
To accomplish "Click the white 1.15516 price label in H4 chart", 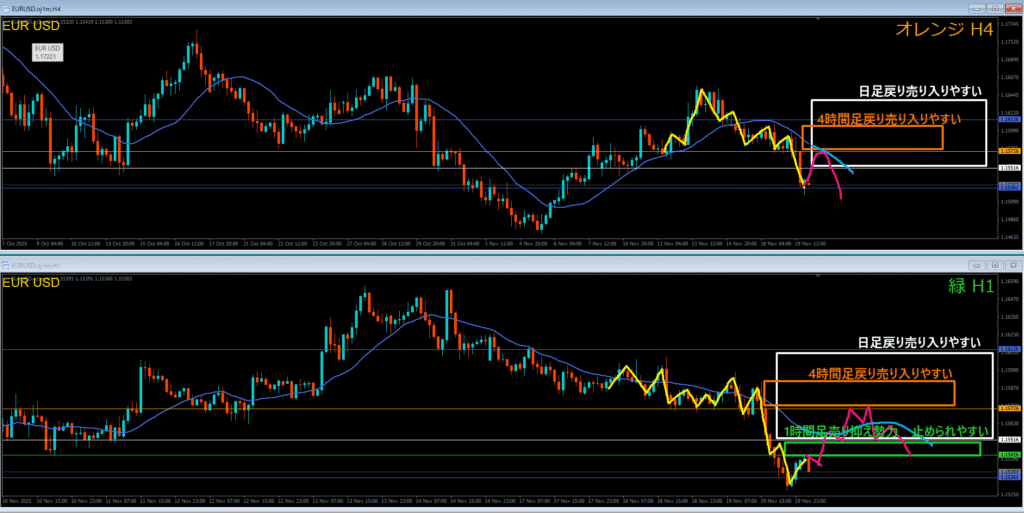I will [1008, 168].
